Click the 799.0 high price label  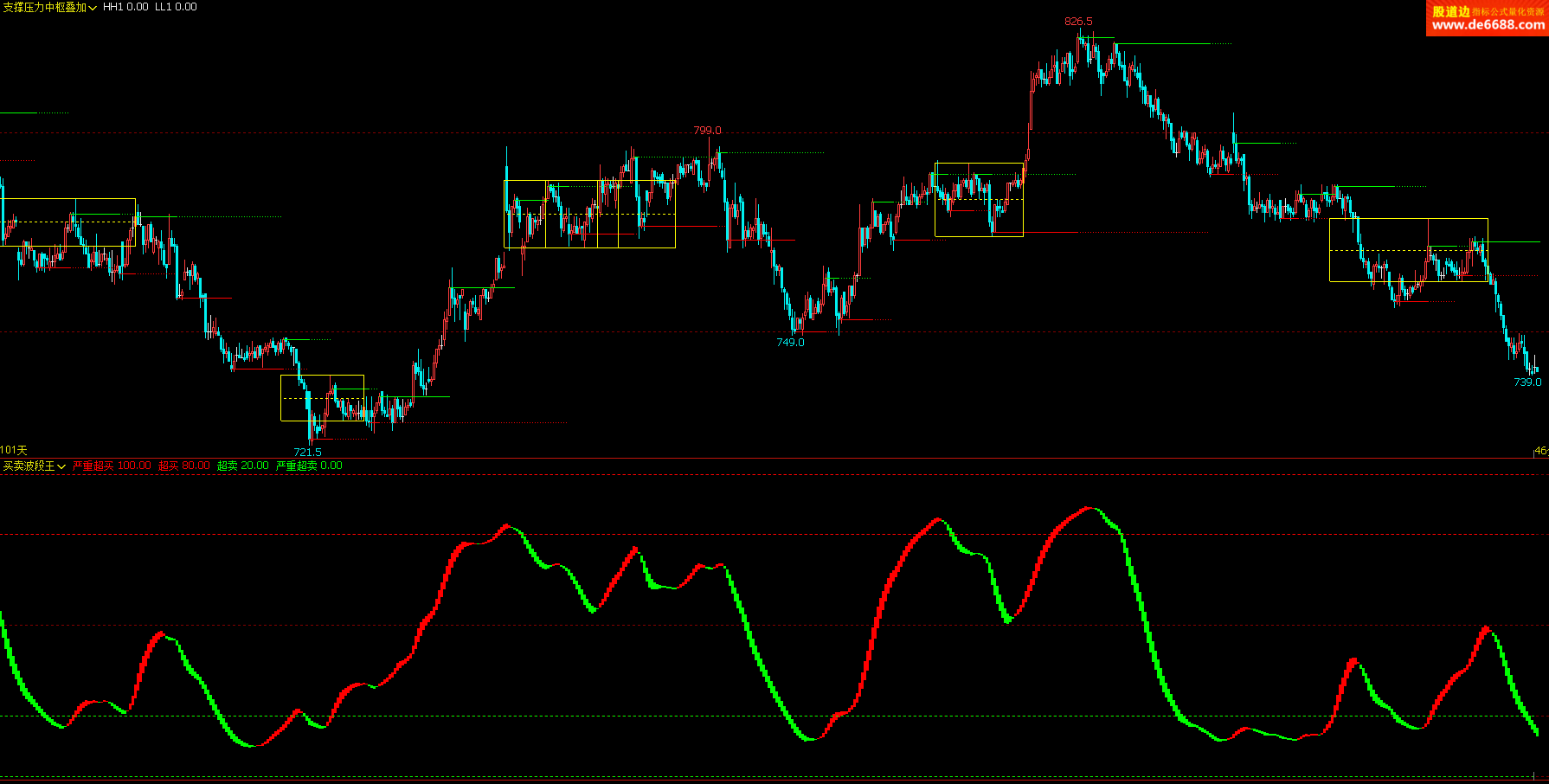[707, 131]
